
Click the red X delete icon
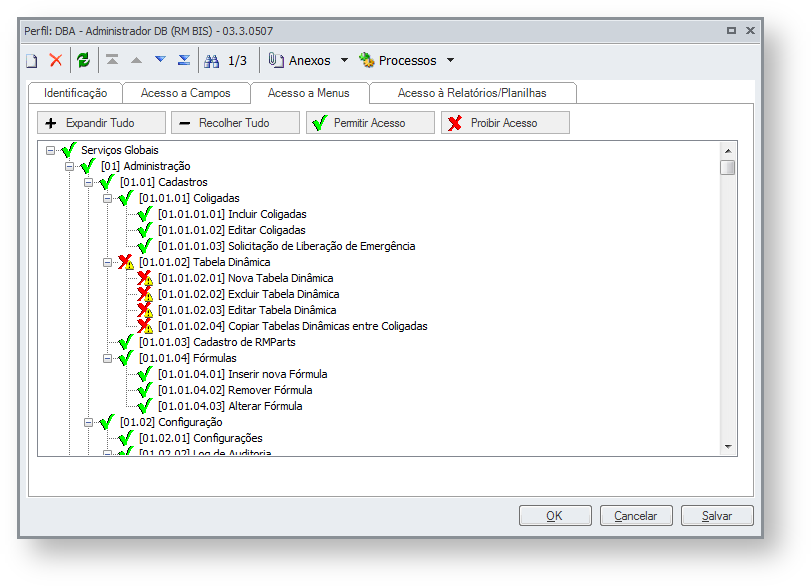[x=55, y=60]
